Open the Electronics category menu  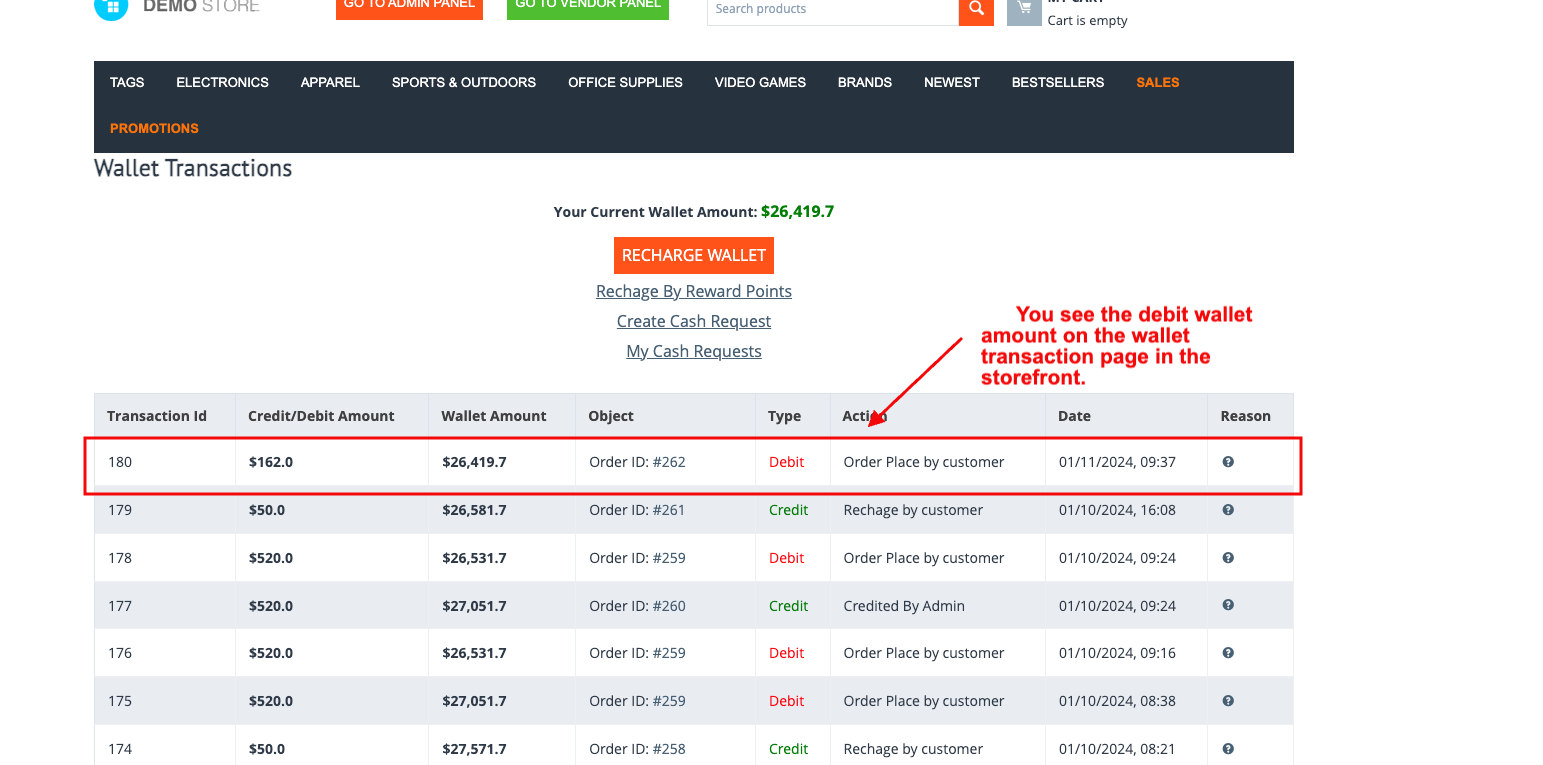(x=222, y=83)
